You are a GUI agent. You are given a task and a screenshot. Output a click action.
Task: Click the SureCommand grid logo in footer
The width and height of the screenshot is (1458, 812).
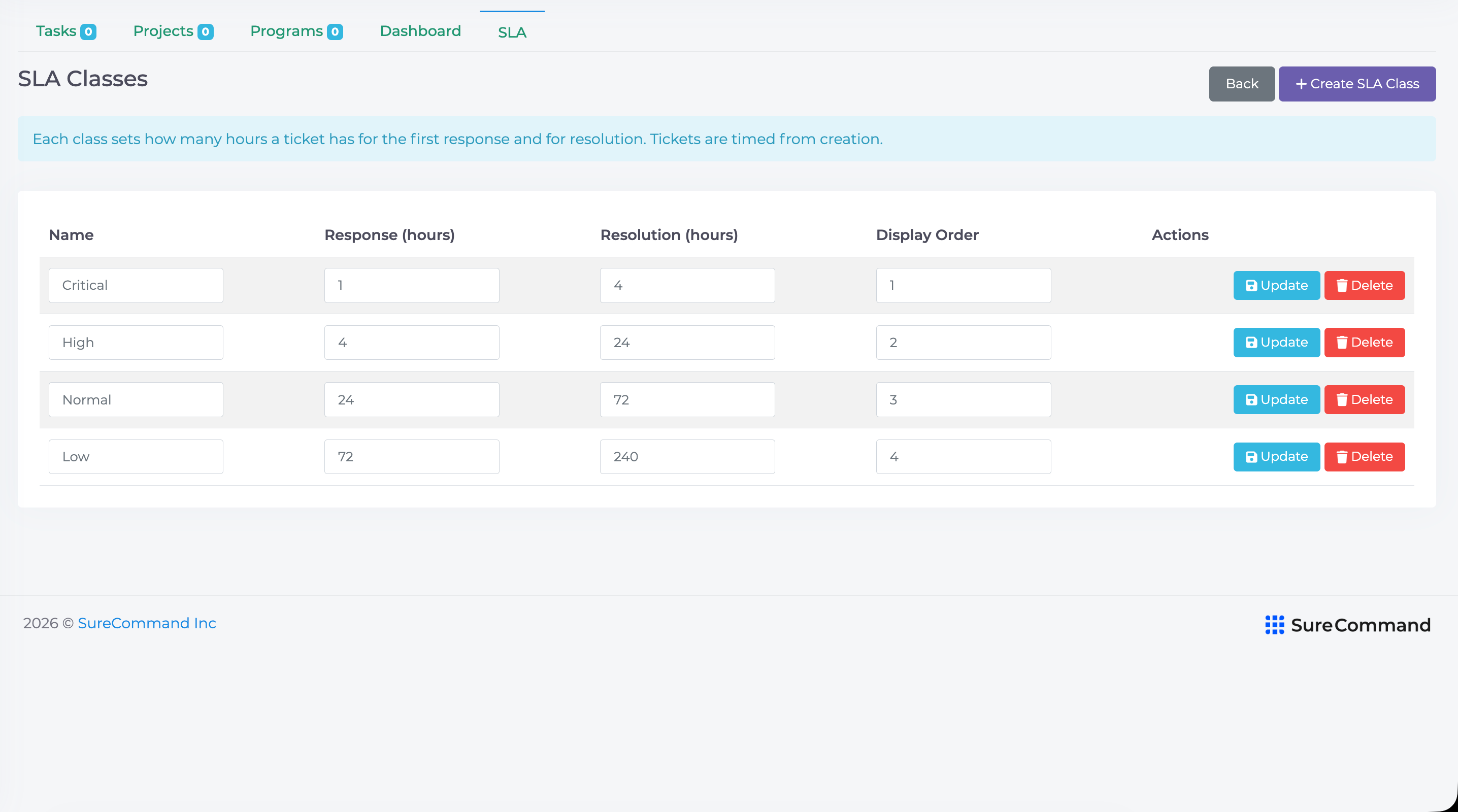1275,625
